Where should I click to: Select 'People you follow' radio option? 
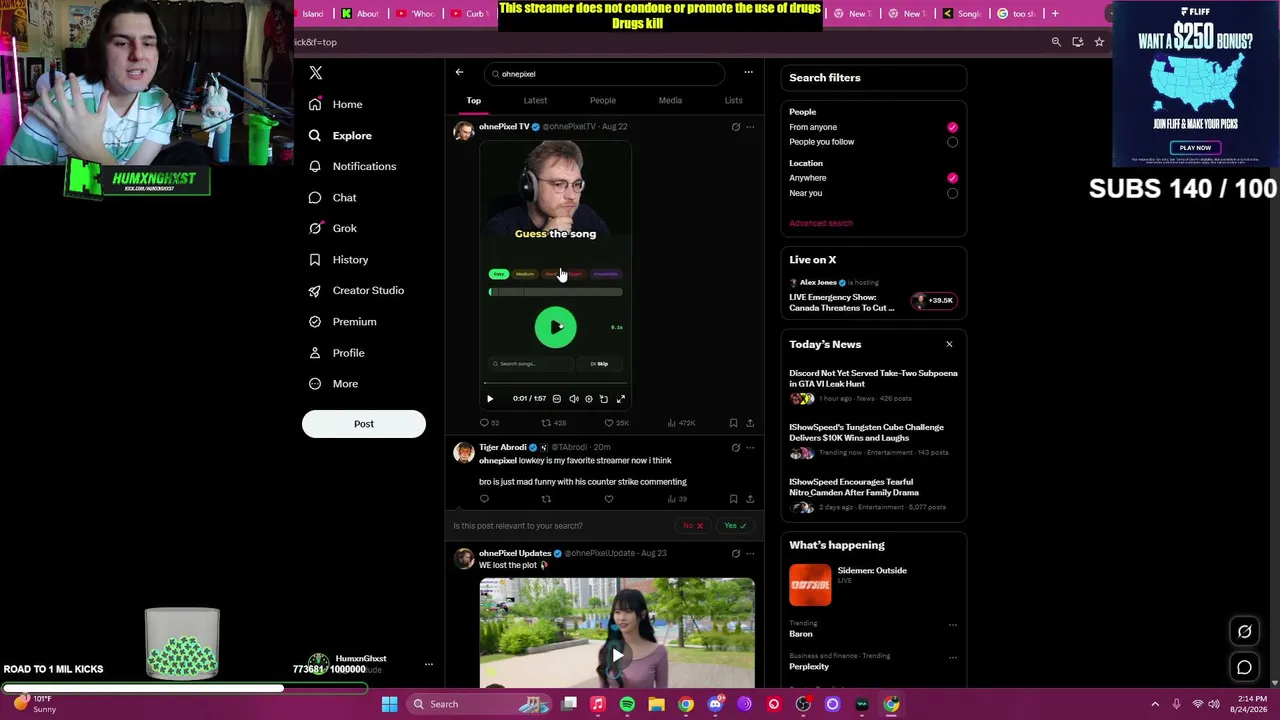coord(952,142)
